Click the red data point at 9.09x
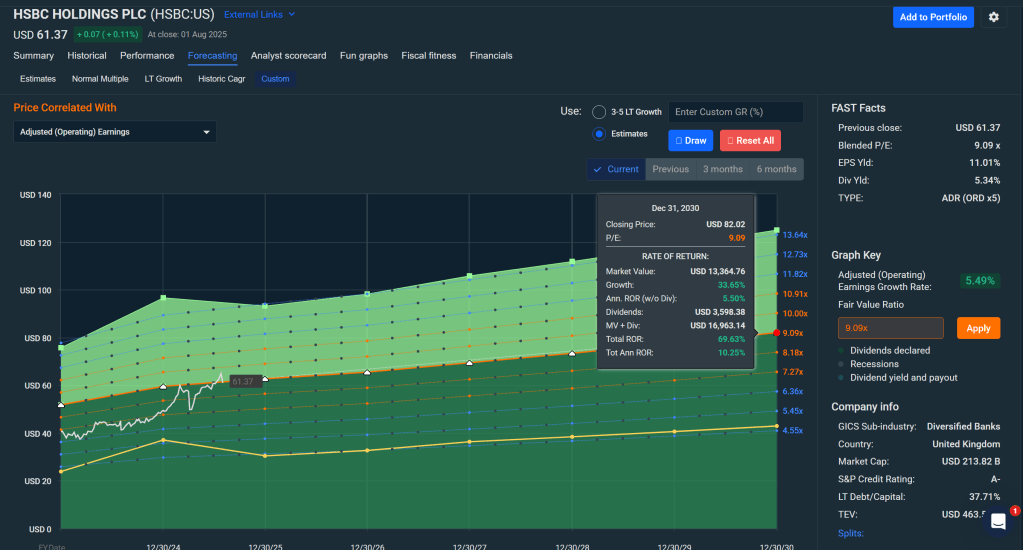Image resolution: width=1023 pixels, height=550 pixels. [776, 333]
